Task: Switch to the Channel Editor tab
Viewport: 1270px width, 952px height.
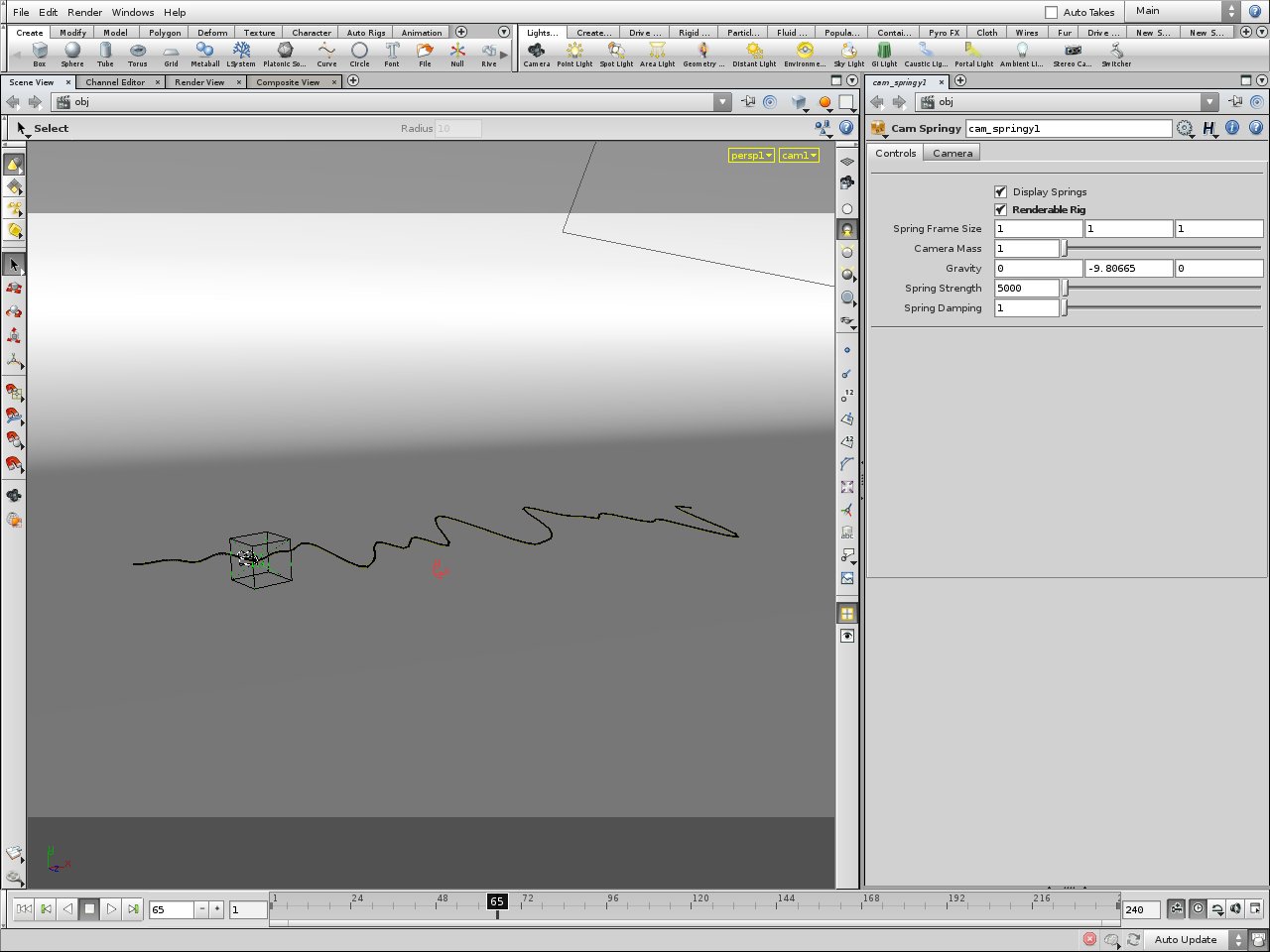Action: 115,82
